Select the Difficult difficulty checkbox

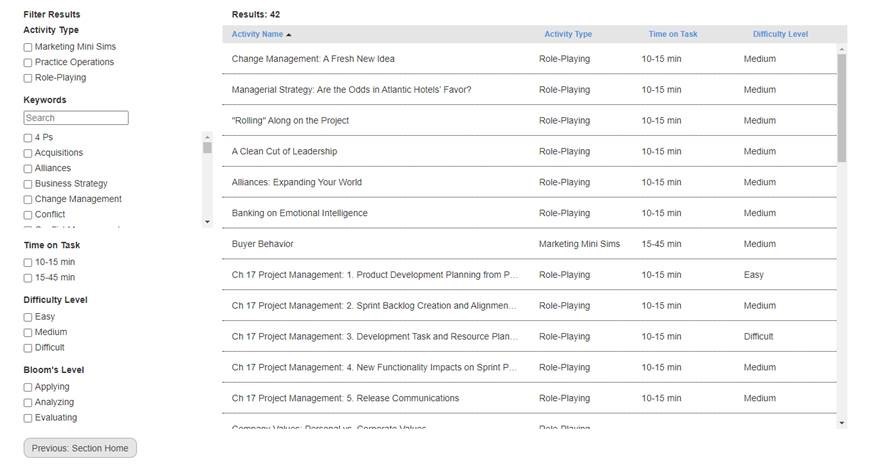(x=28, y=348)
